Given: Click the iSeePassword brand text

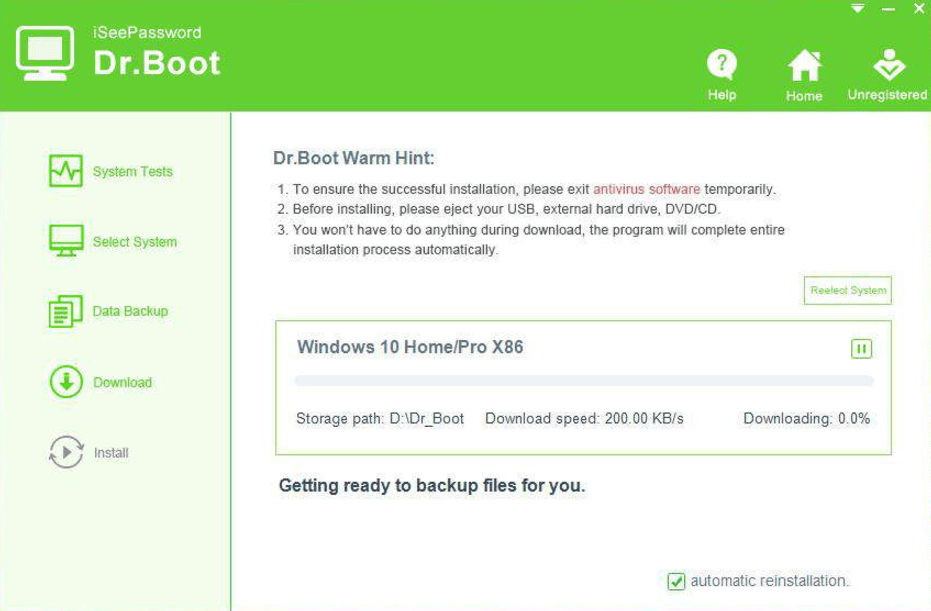Looking at the screenshot, I should [147, 33].
